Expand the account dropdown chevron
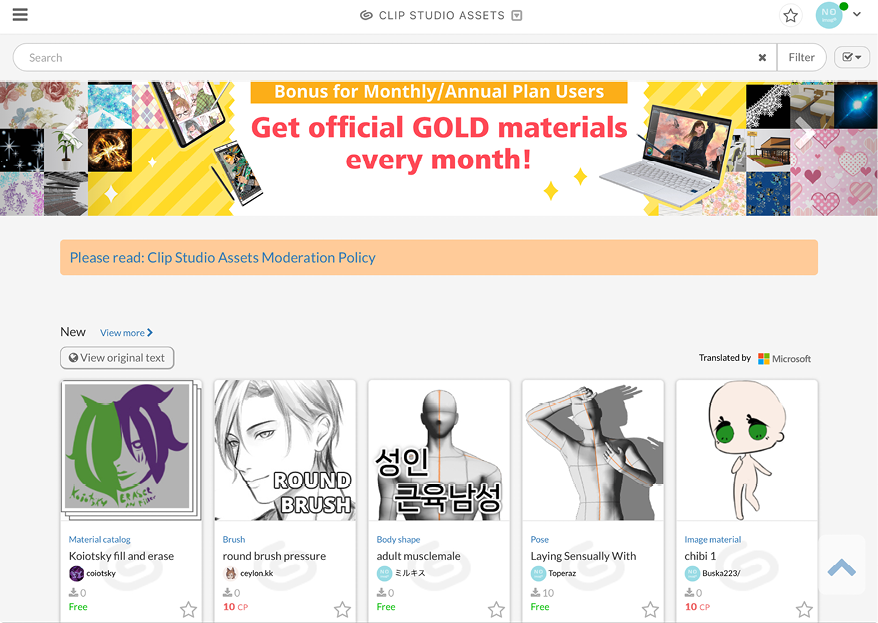This screenshot has width=878, height=623. pos(857,15)
